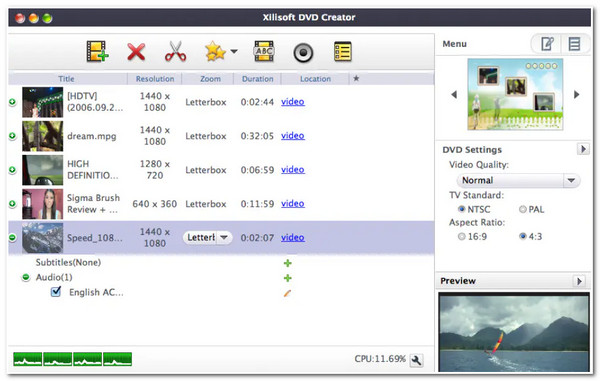Expand the Sigma Brush Review row

coord(12,204)
